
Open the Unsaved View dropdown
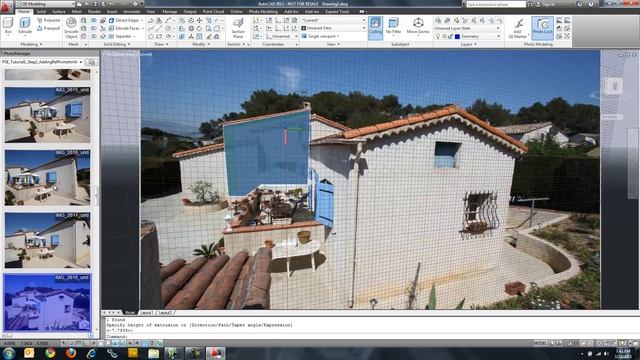[x=333, y=28]
